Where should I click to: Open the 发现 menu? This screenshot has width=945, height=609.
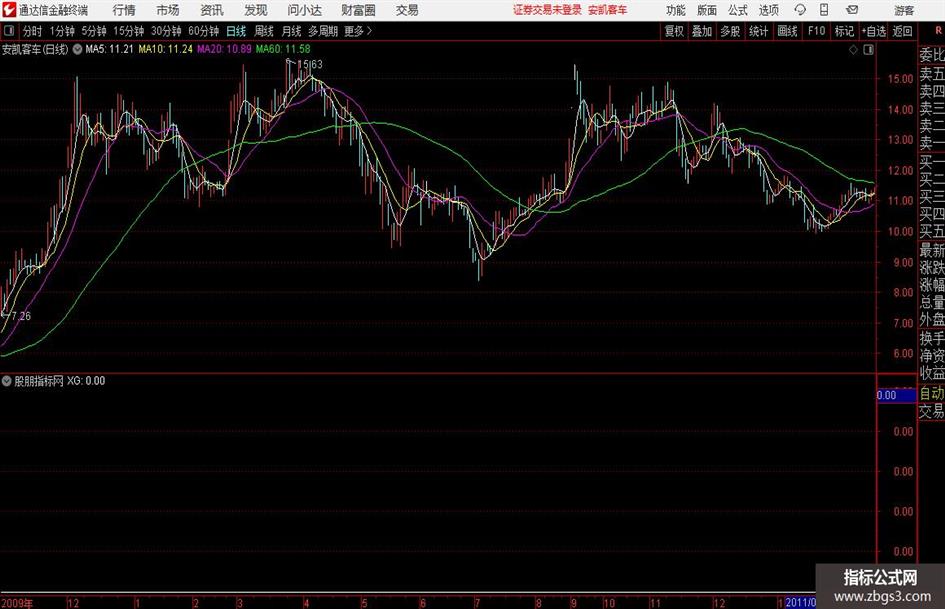coord(256,10)
